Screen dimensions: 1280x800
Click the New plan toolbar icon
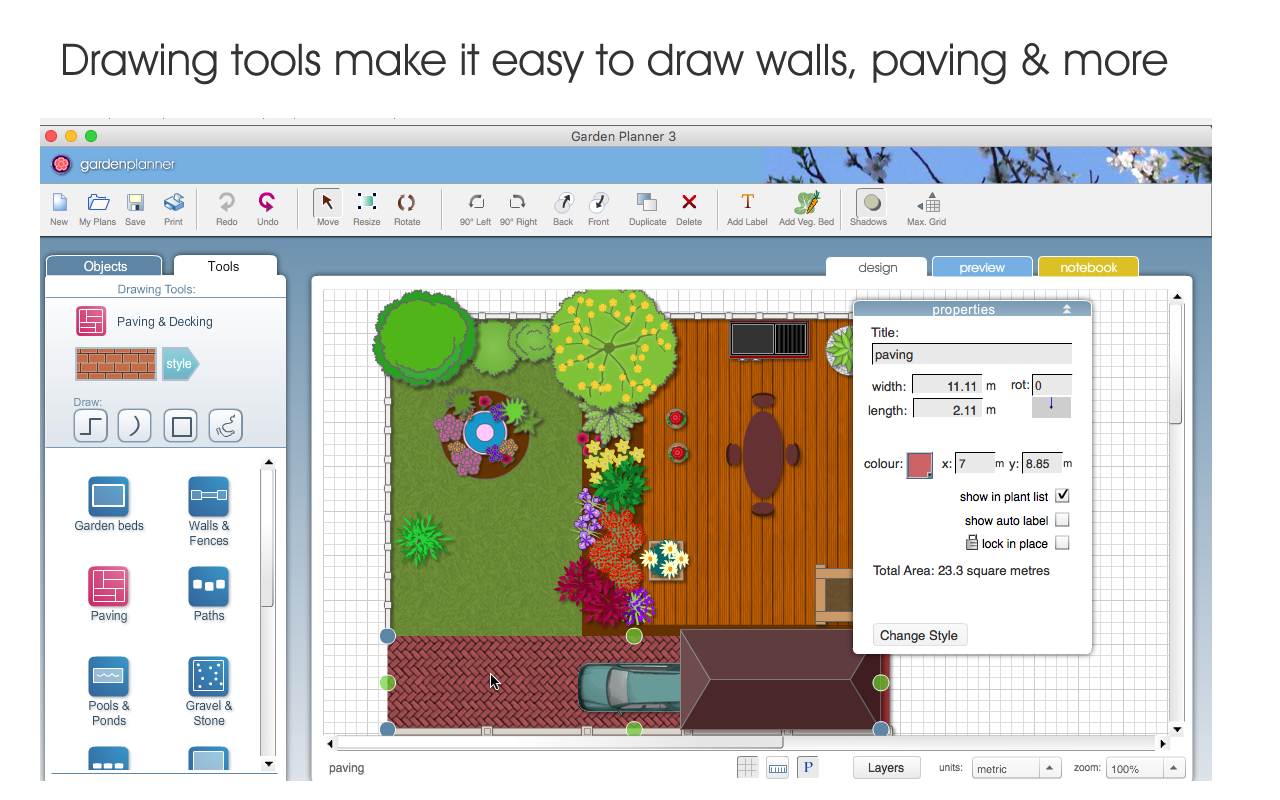coord(59,203)
